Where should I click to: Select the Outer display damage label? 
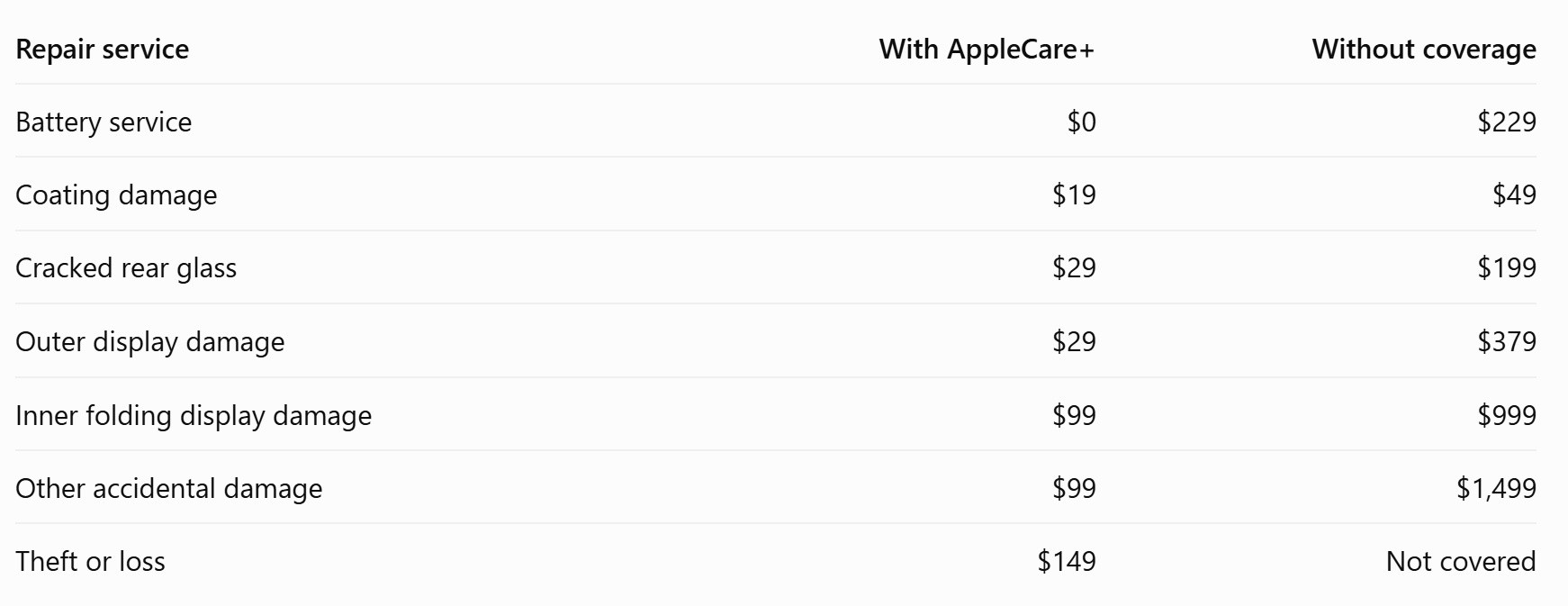pos(150,342)
